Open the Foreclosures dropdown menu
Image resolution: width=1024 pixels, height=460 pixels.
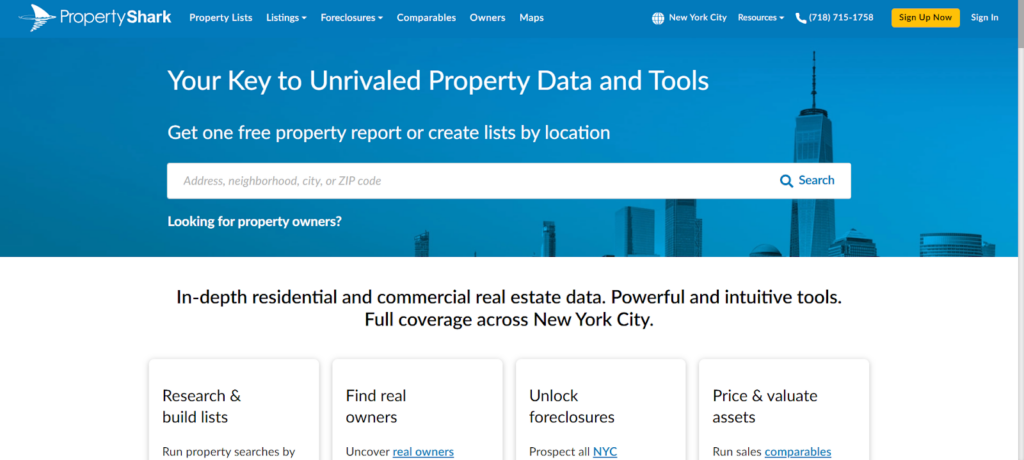pos(351,18)
